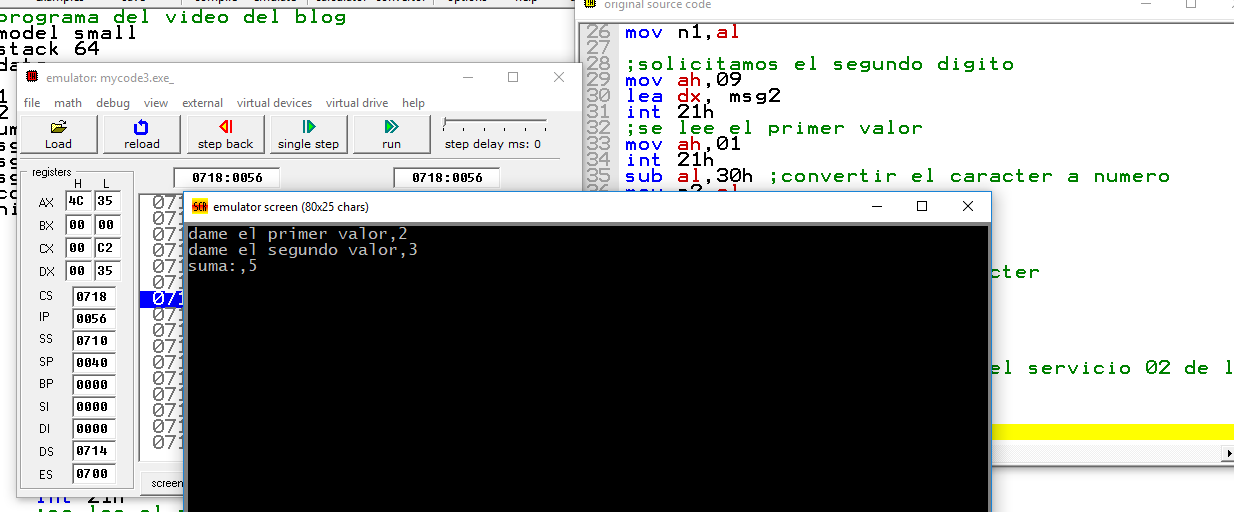Open the help menu in emulator
This screenshot has height=512, width=1234.
pyautogui.click(x=413, y=103)
